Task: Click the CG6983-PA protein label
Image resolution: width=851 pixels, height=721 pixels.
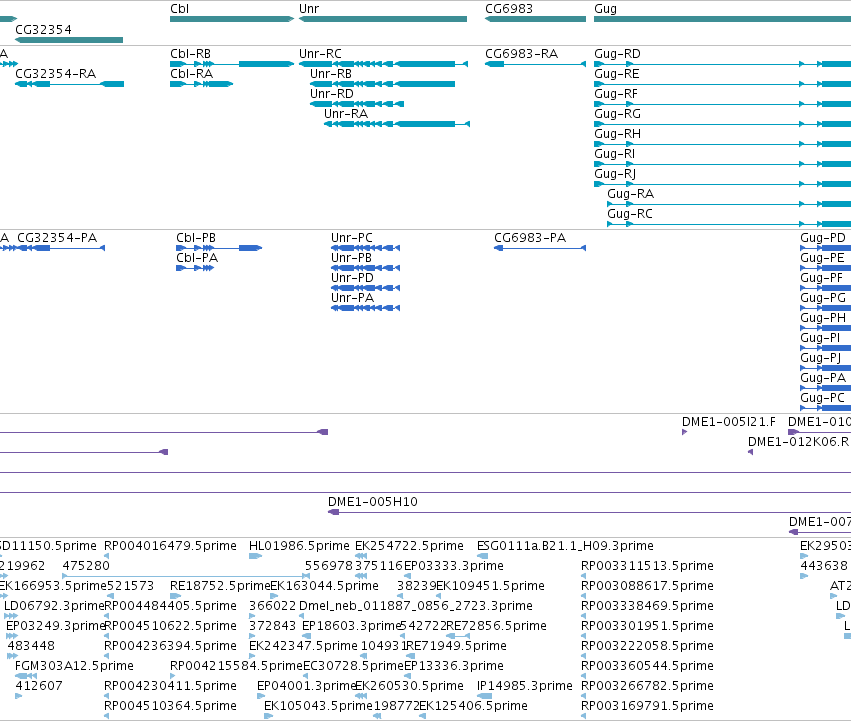Action: point(530,238)
